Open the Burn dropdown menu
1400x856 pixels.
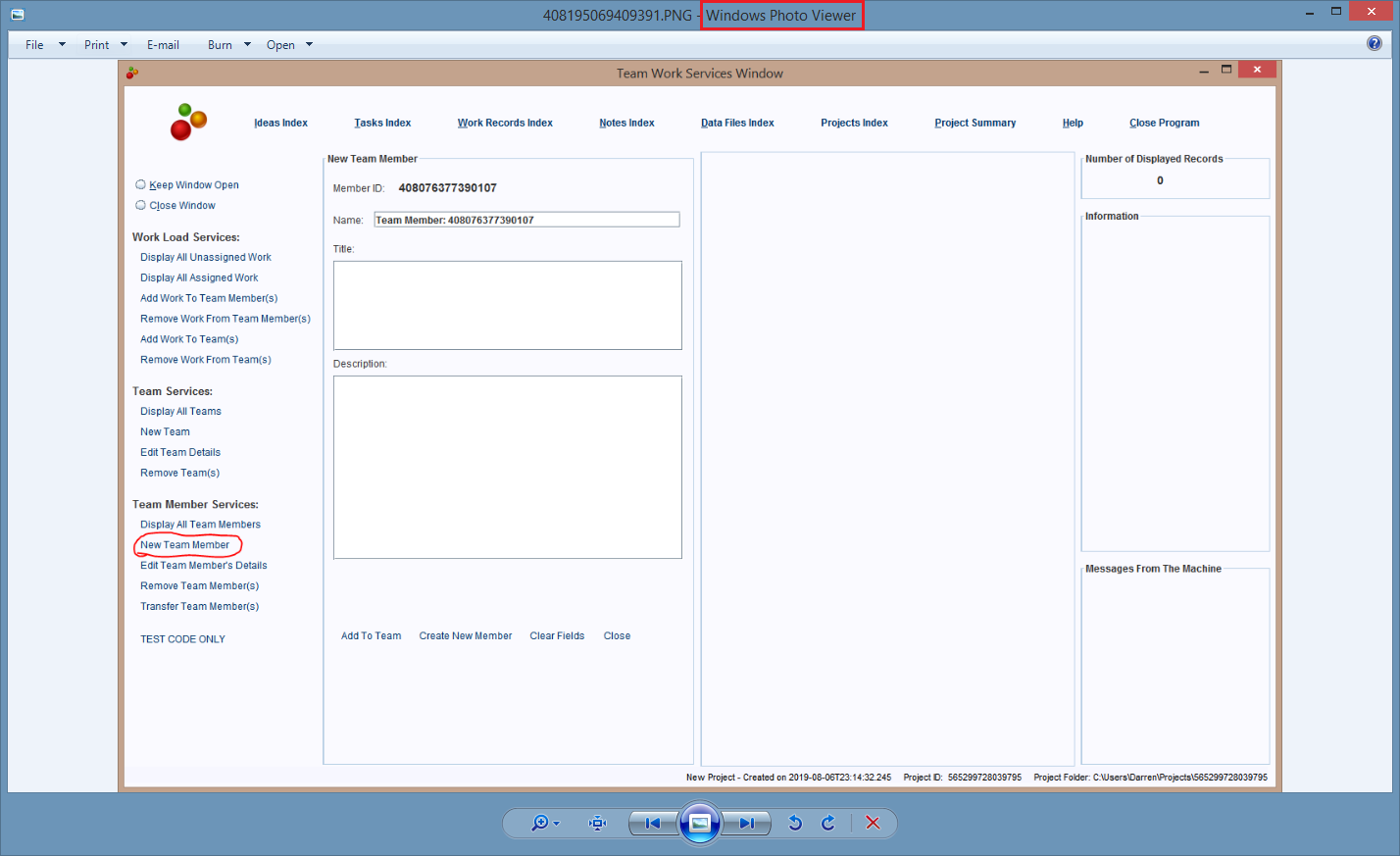(229, 45)
